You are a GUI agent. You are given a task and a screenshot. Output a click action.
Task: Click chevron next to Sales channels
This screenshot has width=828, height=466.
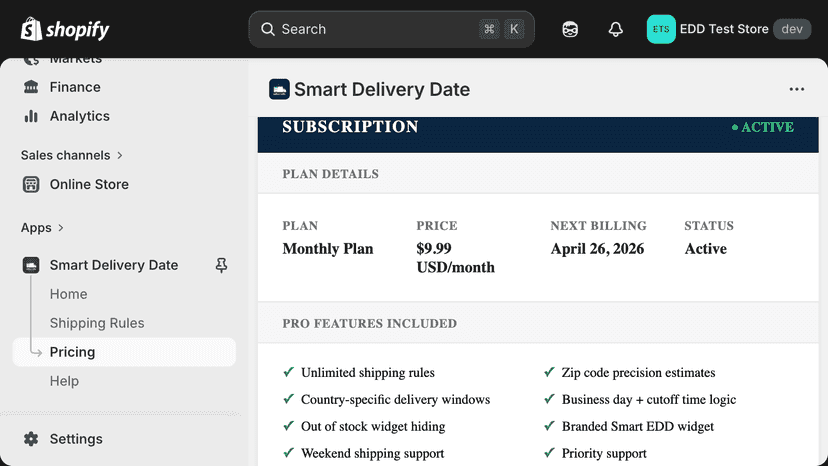tap(120, 155)
